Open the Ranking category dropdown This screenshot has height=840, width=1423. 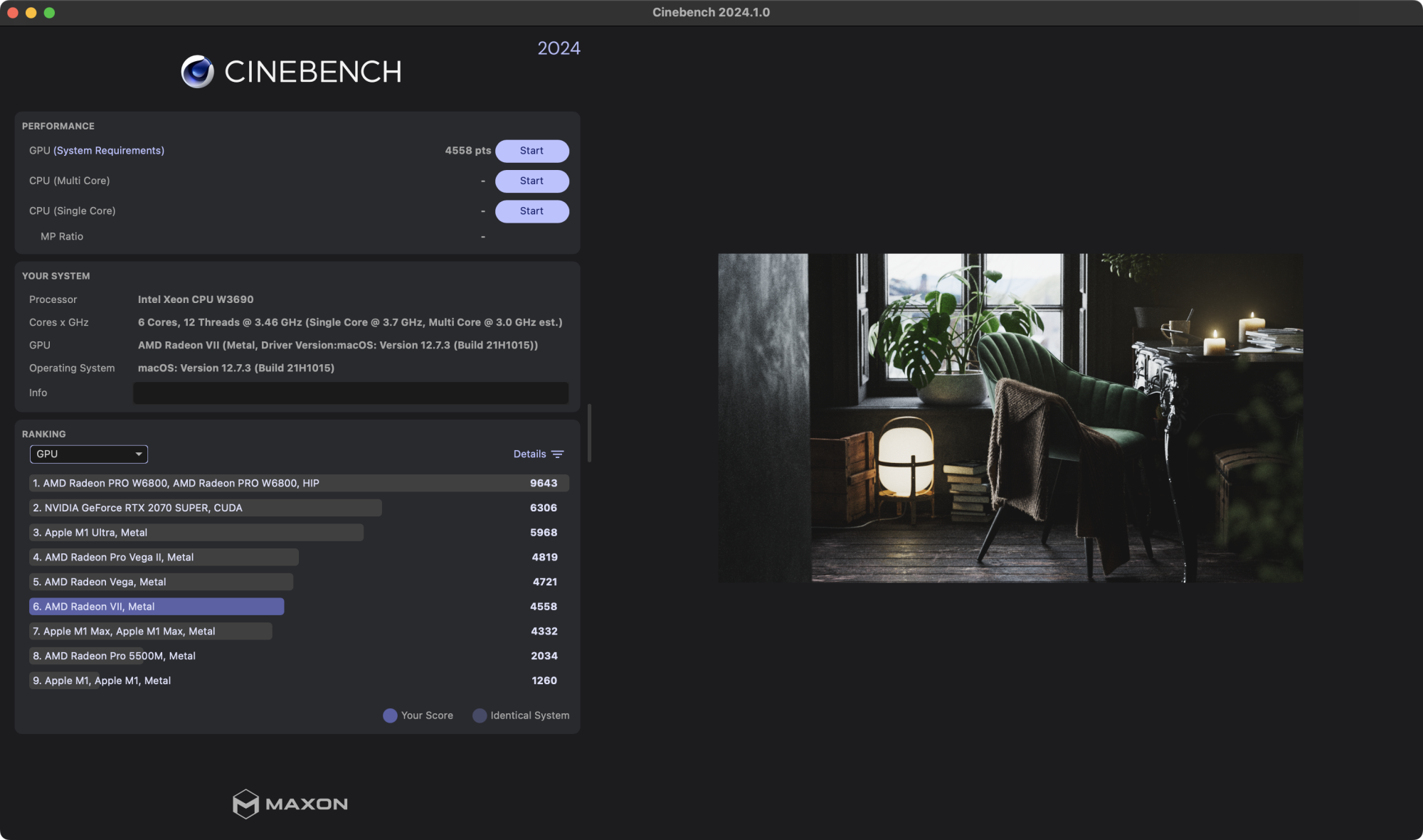click(x=88, y=454)
